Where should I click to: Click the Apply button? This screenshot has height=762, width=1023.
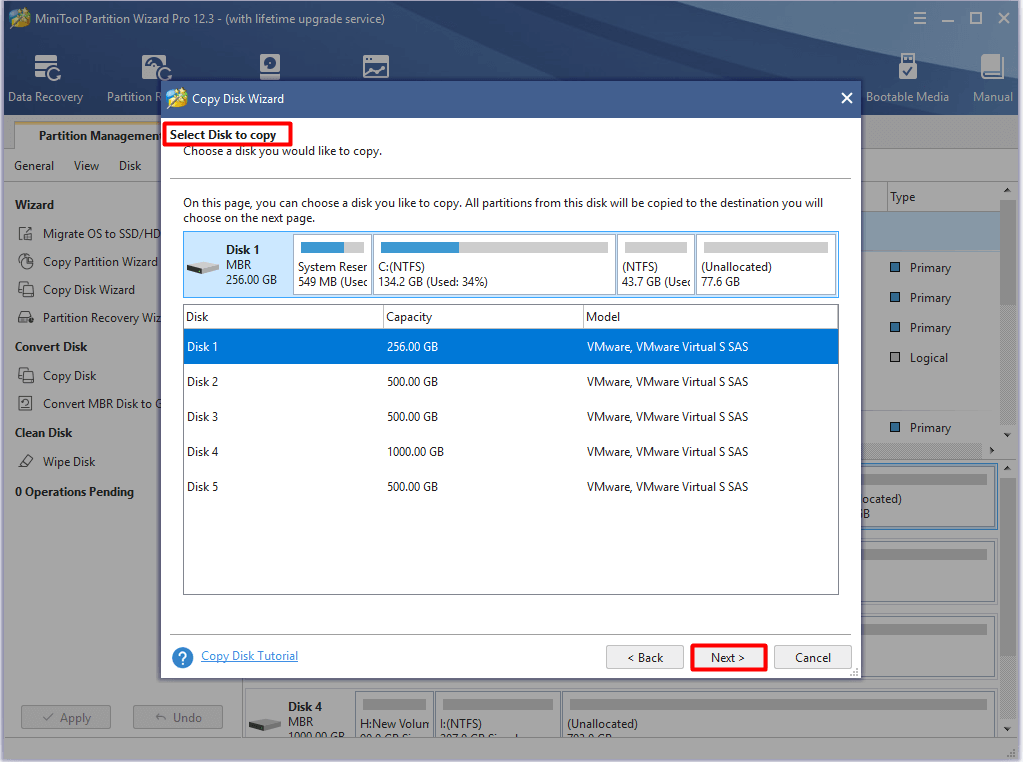click(66, 718)
